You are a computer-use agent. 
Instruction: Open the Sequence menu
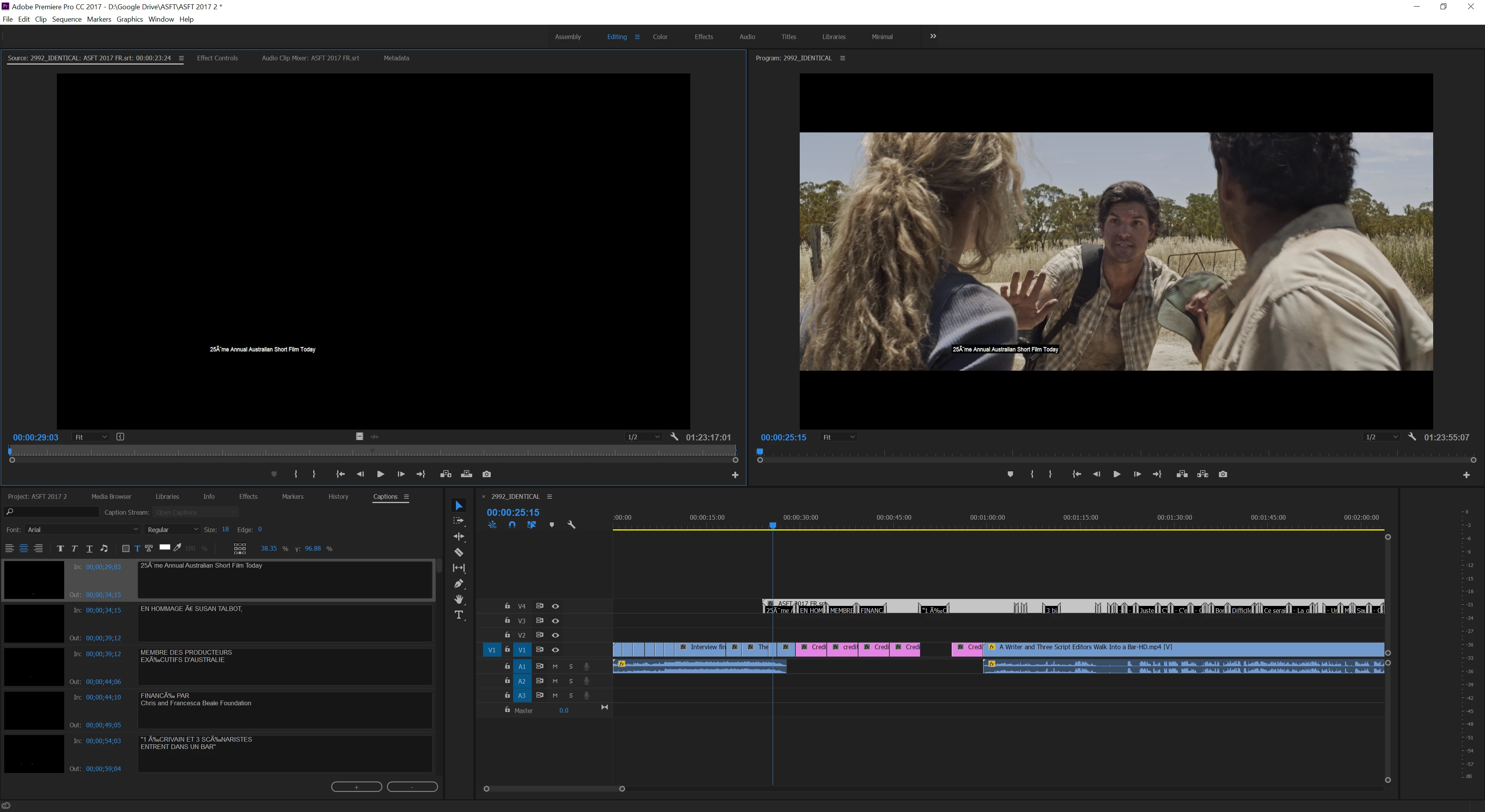click(x=66, y=19)
